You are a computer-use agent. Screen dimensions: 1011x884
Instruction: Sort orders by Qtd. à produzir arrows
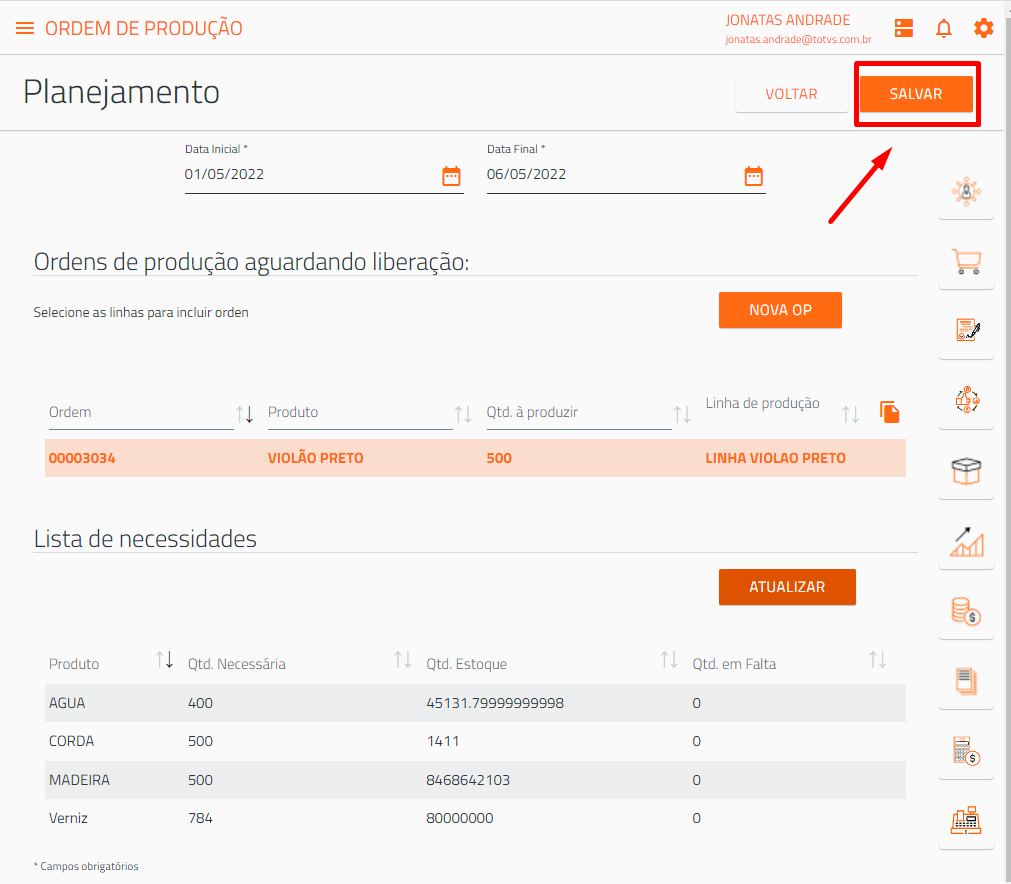(x=682, y=414)
